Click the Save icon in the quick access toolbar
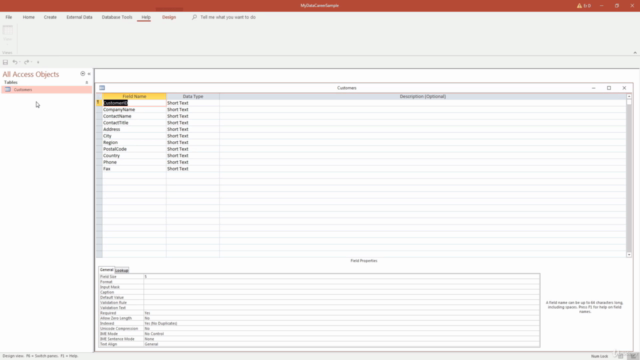The height and width of the screenshot is (360, 640). 5,62
